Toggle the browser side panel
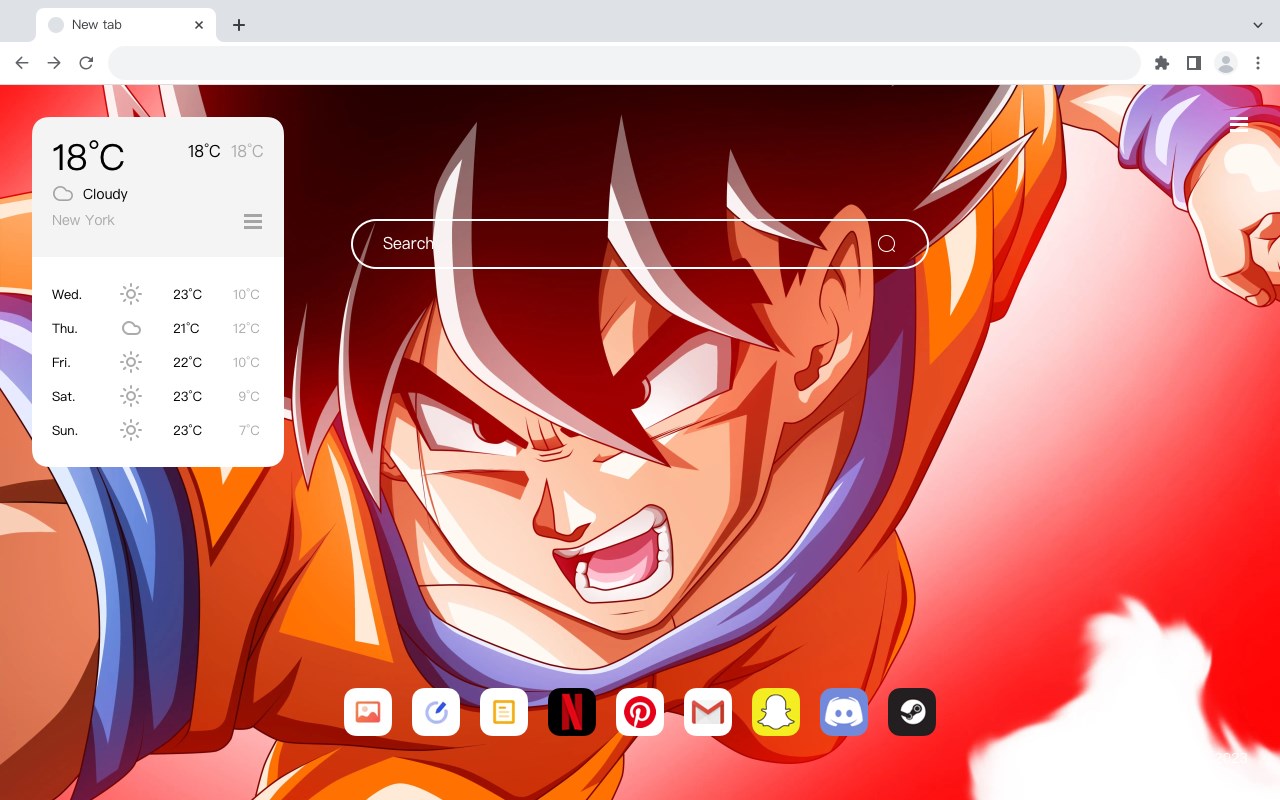Image resolution: width=1280 pixels, height=800 pixels. tap(1194, 63)
